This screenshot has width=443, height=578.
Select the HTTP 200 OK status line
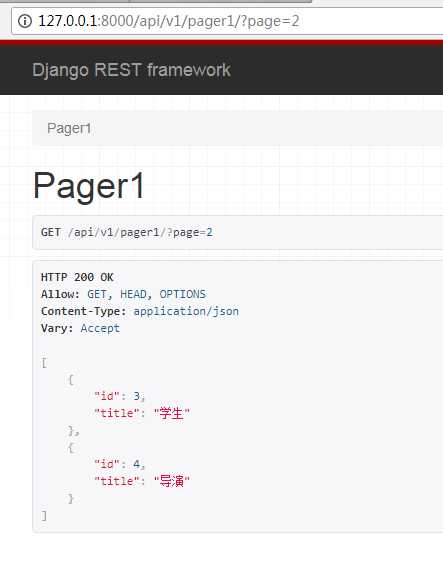tap(77, 277)
